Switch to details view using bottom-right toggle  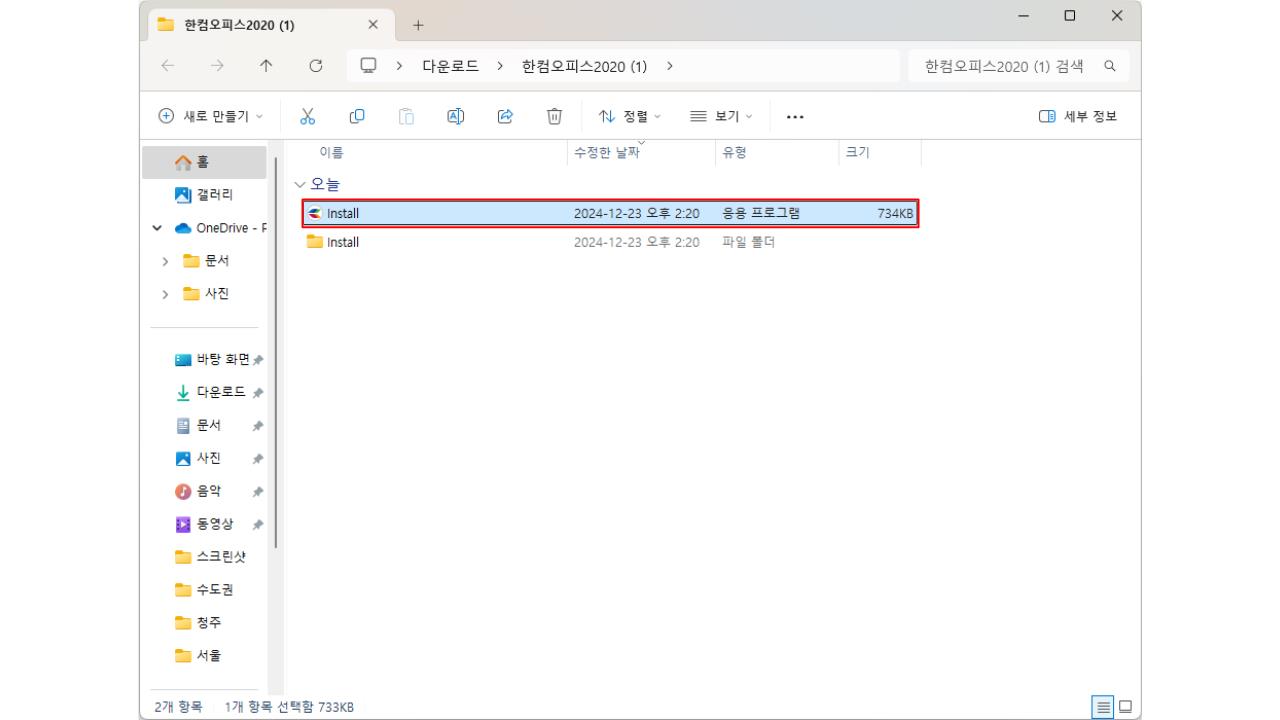pos(1103,706)
